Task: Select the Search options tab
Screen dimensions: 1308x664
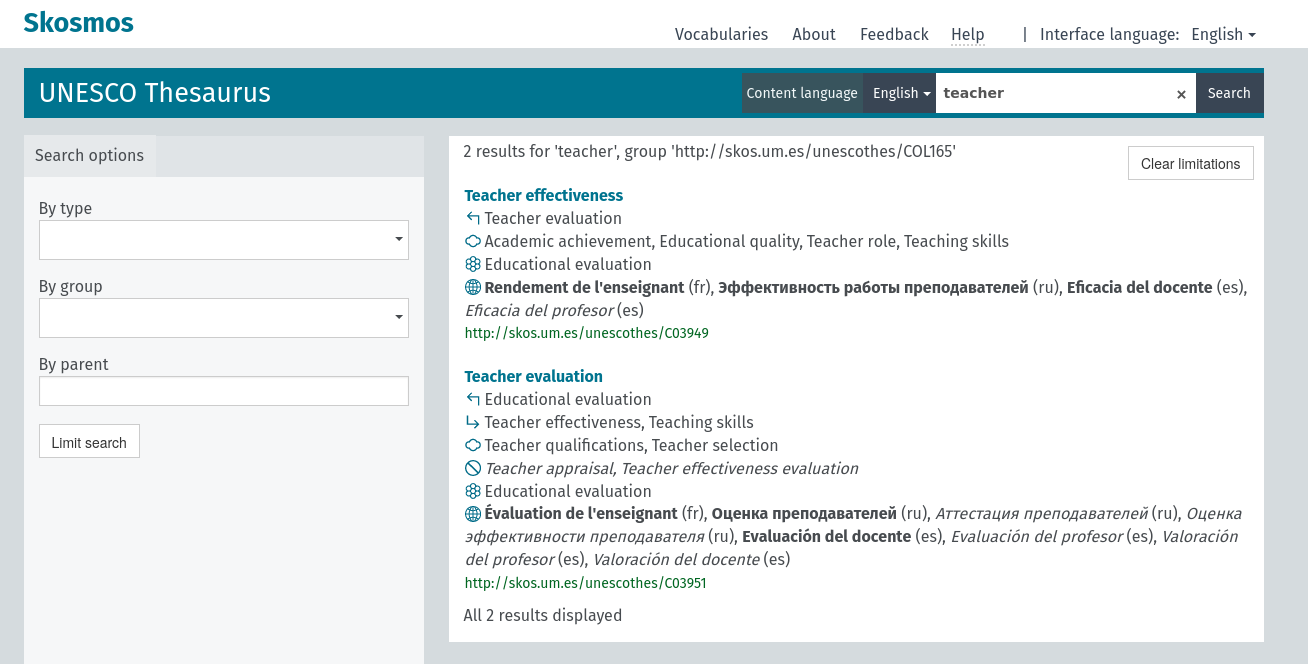Action: click(90, 156)
